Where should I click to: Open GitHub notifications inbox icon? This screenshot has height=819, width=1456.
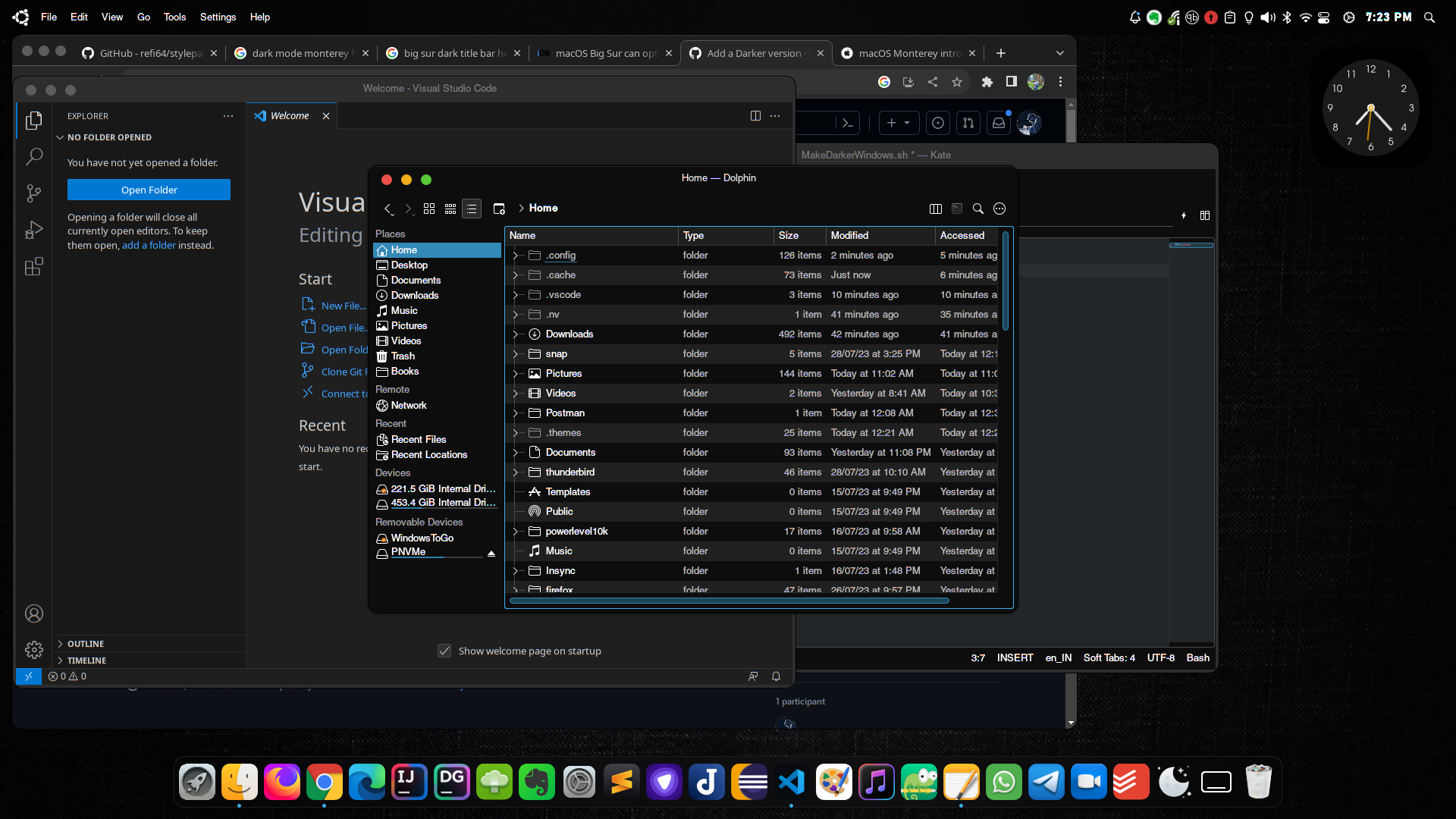(998, 123)
